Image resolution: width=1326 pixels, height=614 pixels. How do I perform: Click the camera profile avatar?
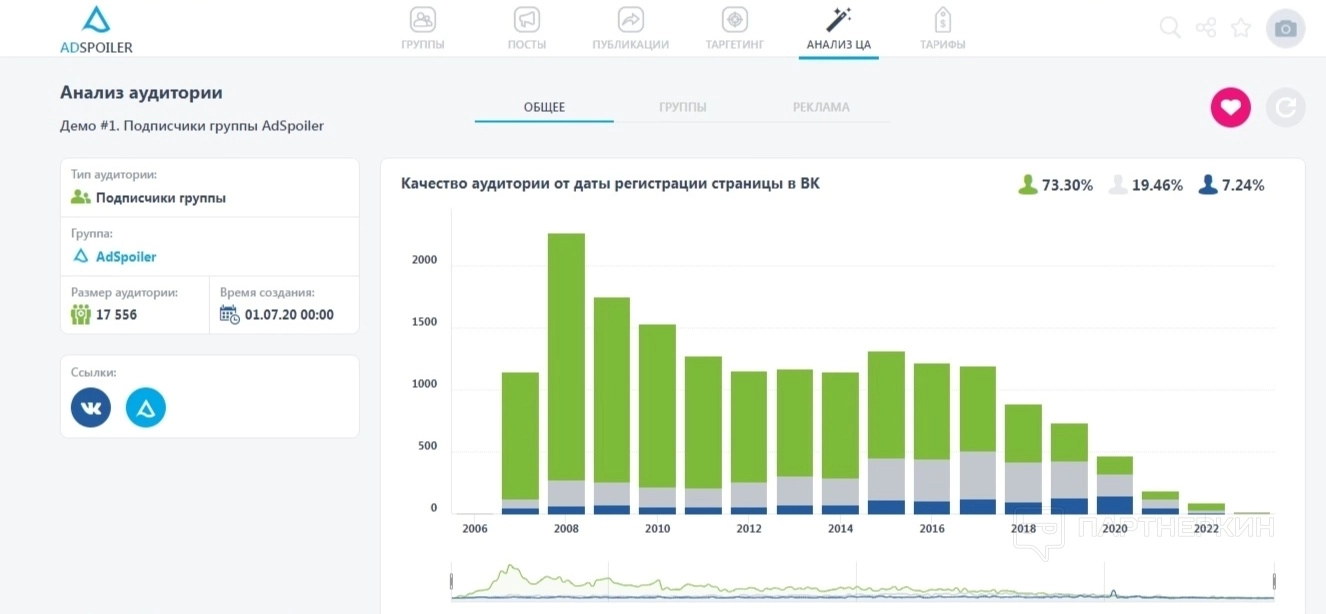(x=1285, y=29)
